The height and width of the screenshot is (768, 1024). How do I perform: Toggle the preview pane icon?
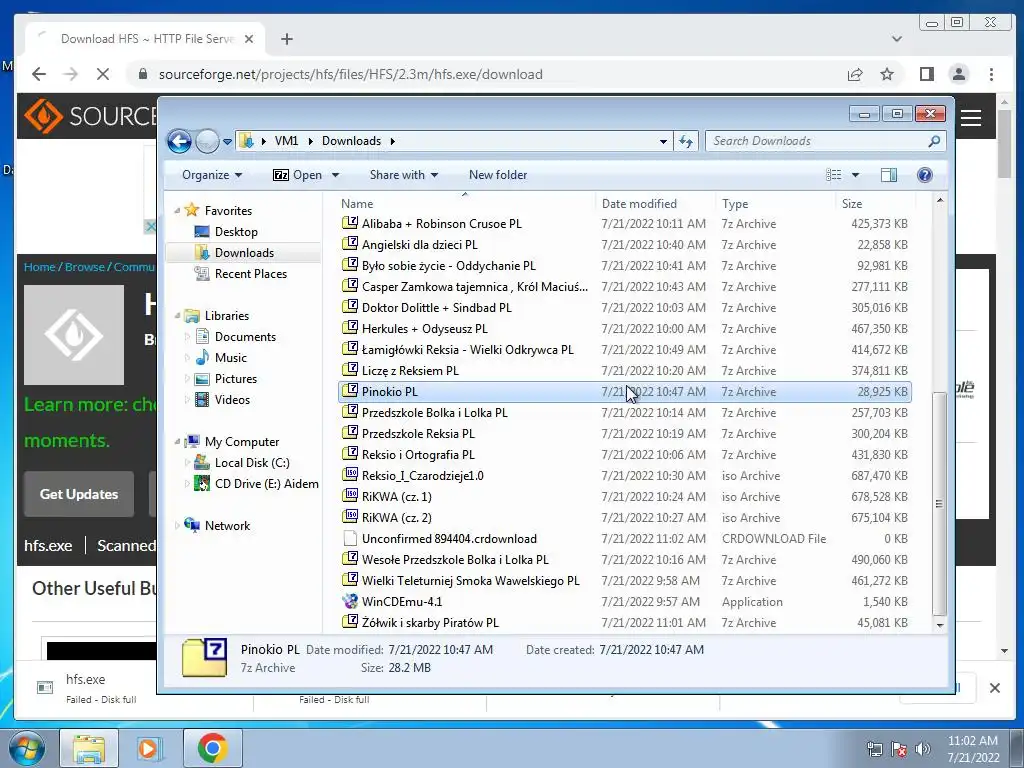[889, 175]
